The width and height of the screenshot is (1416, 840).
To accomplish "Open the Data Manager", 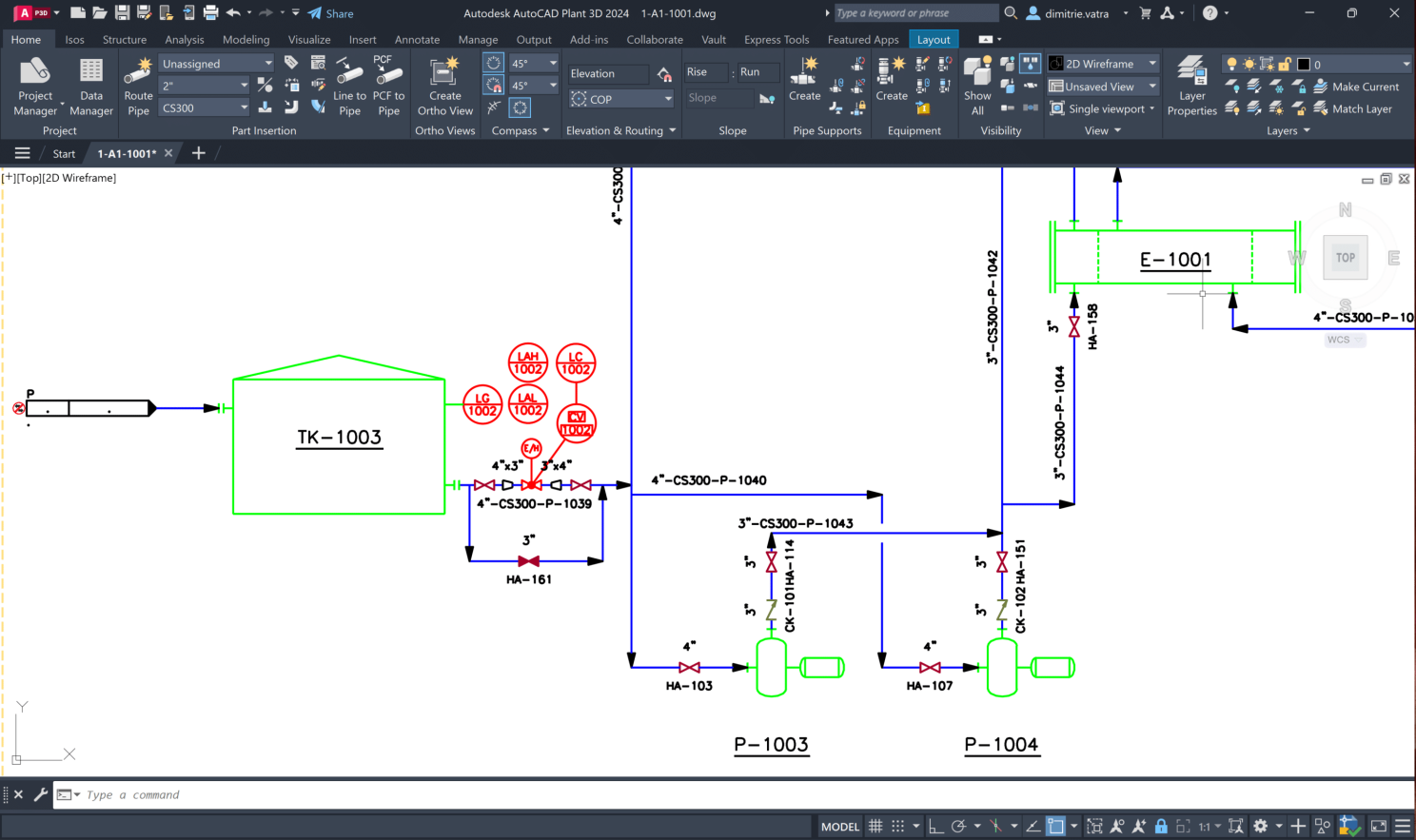I will click(x=91, y=86).
